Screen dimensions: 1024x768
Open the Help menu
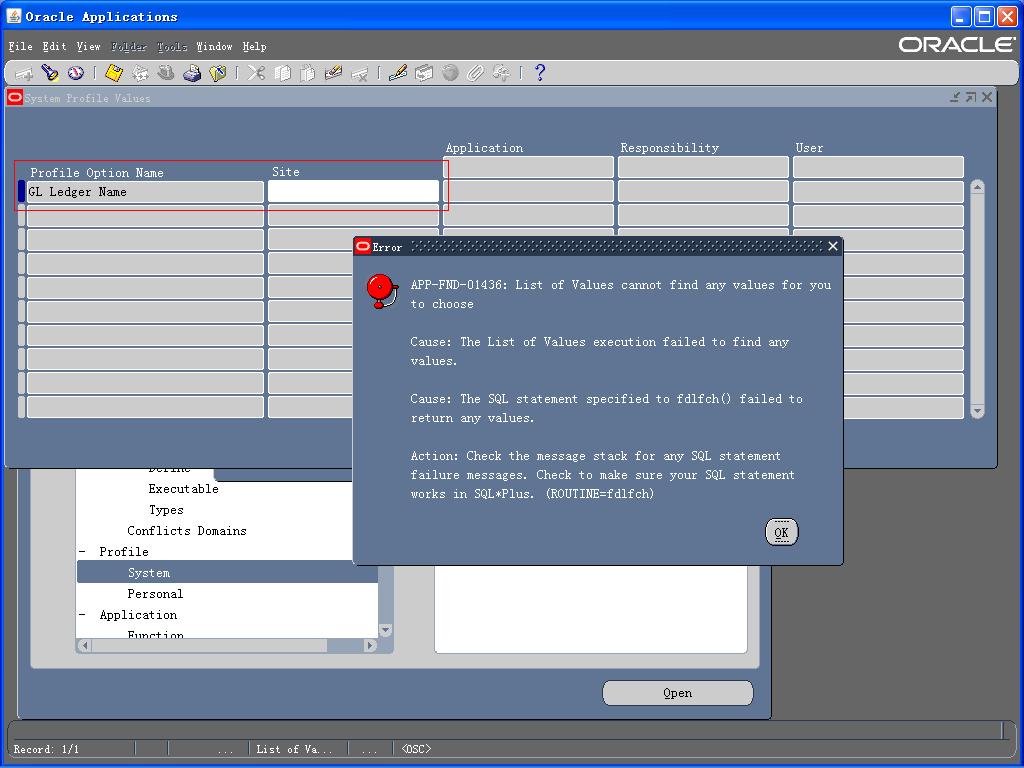point(255,46)
